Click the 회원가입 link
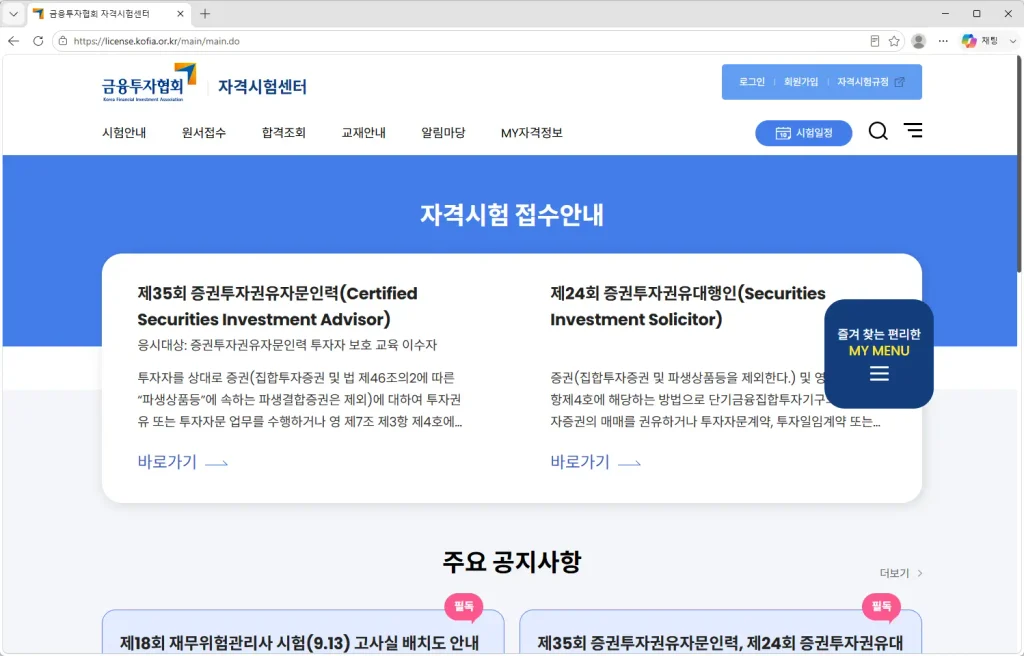 [x=801, y=82]
